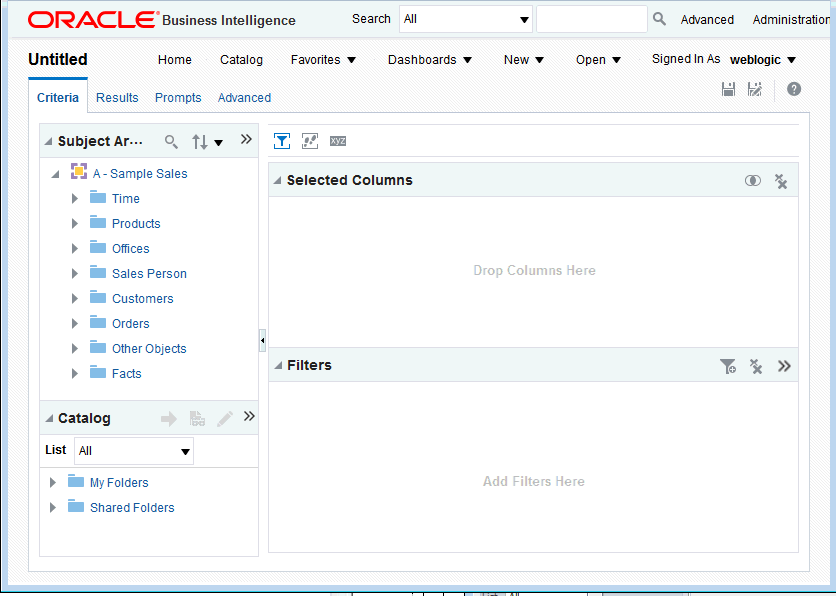Click the pane splitter collapse arrow

tap(262, 340)
